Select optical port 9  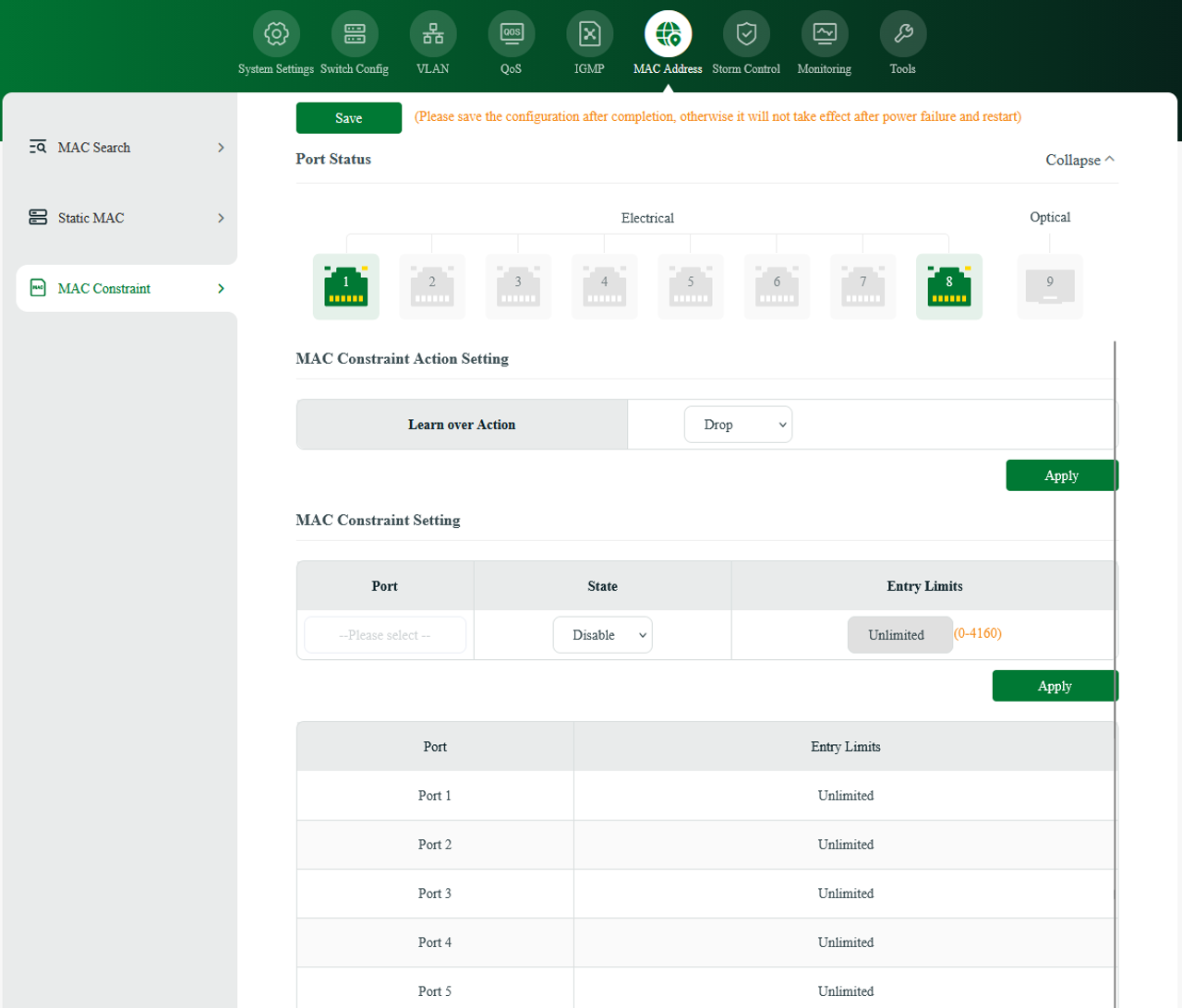(x=1049, y=286)
